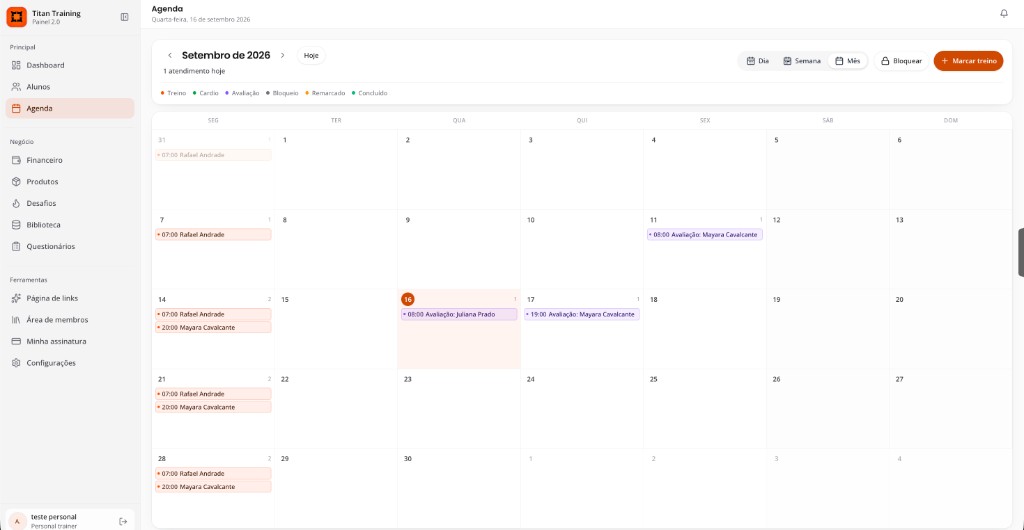Open Rafael Andrade 07:00 event on day 14
This screenshot has height=530, width=1024.
(213, 315)
